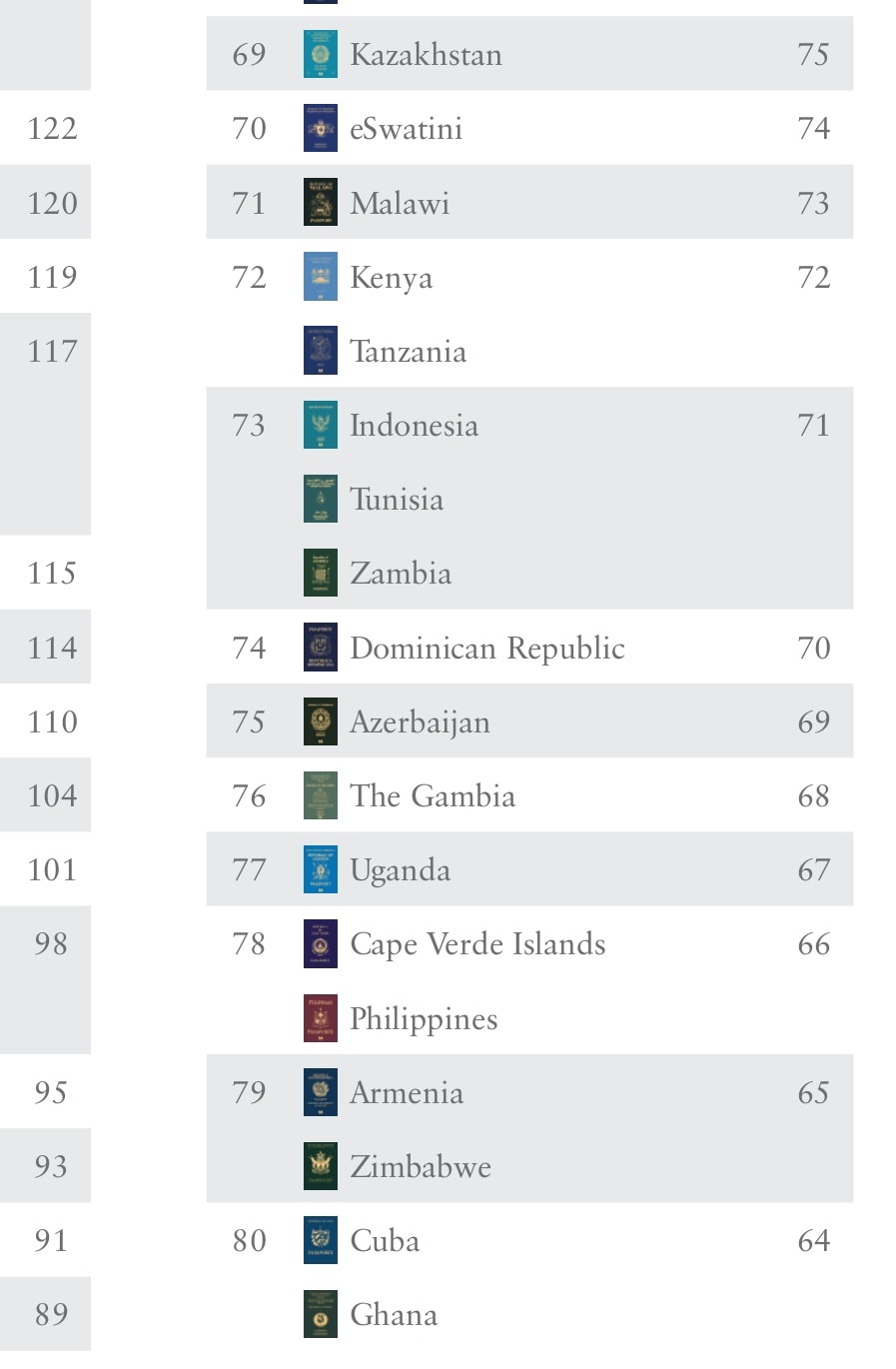The width and height of the screenshot is (896, 1369).
Task: Click the Cape Verde Islands name
Action: (x=477, y=945)
